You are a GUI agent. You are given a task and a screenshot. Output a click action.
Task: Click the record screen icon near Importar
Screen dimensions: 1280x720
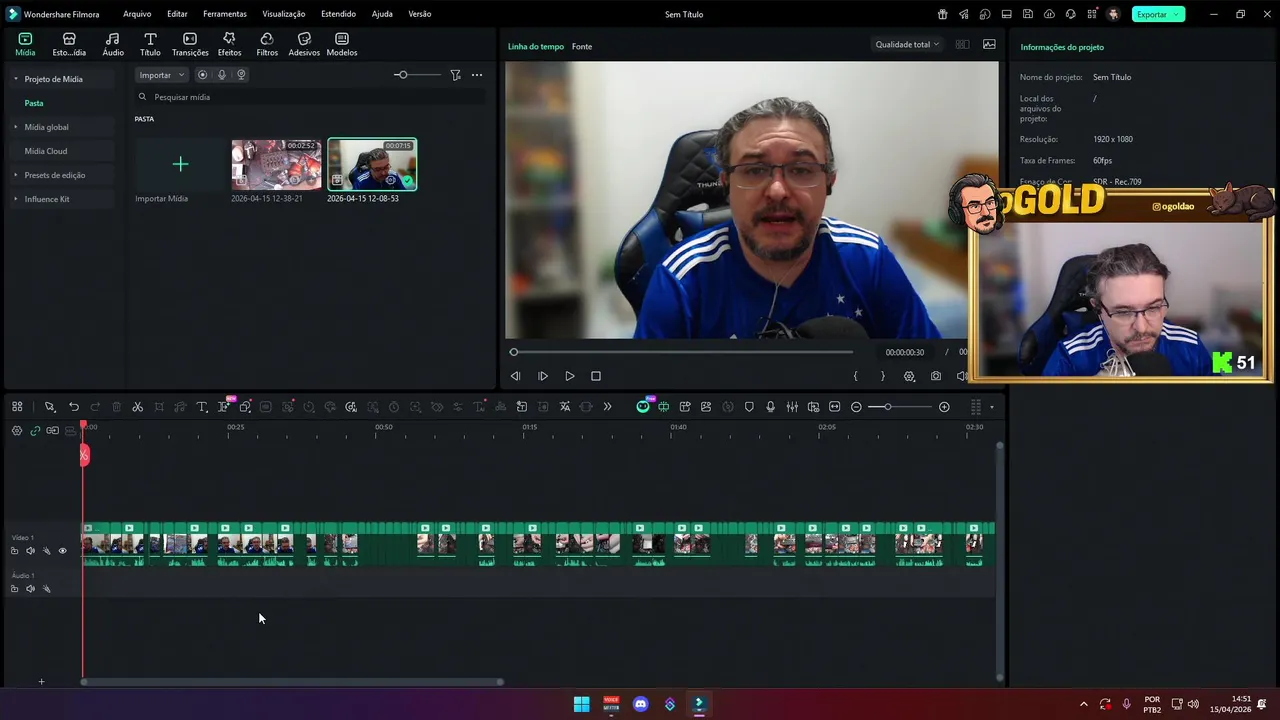[x=202, y=75]
